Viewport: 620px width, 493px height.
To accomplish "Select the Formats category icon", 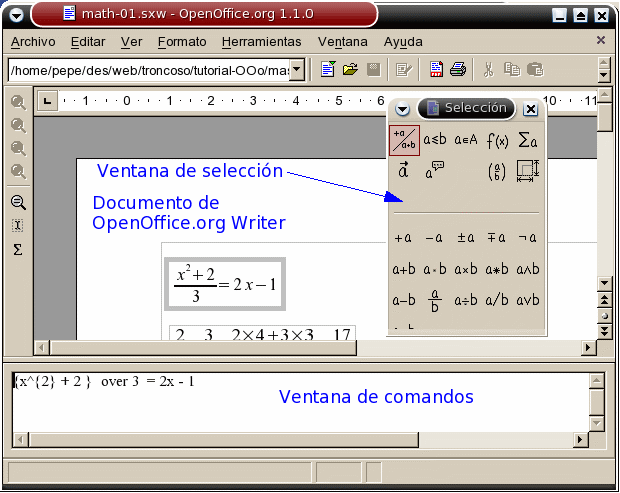I will (528, 171).
